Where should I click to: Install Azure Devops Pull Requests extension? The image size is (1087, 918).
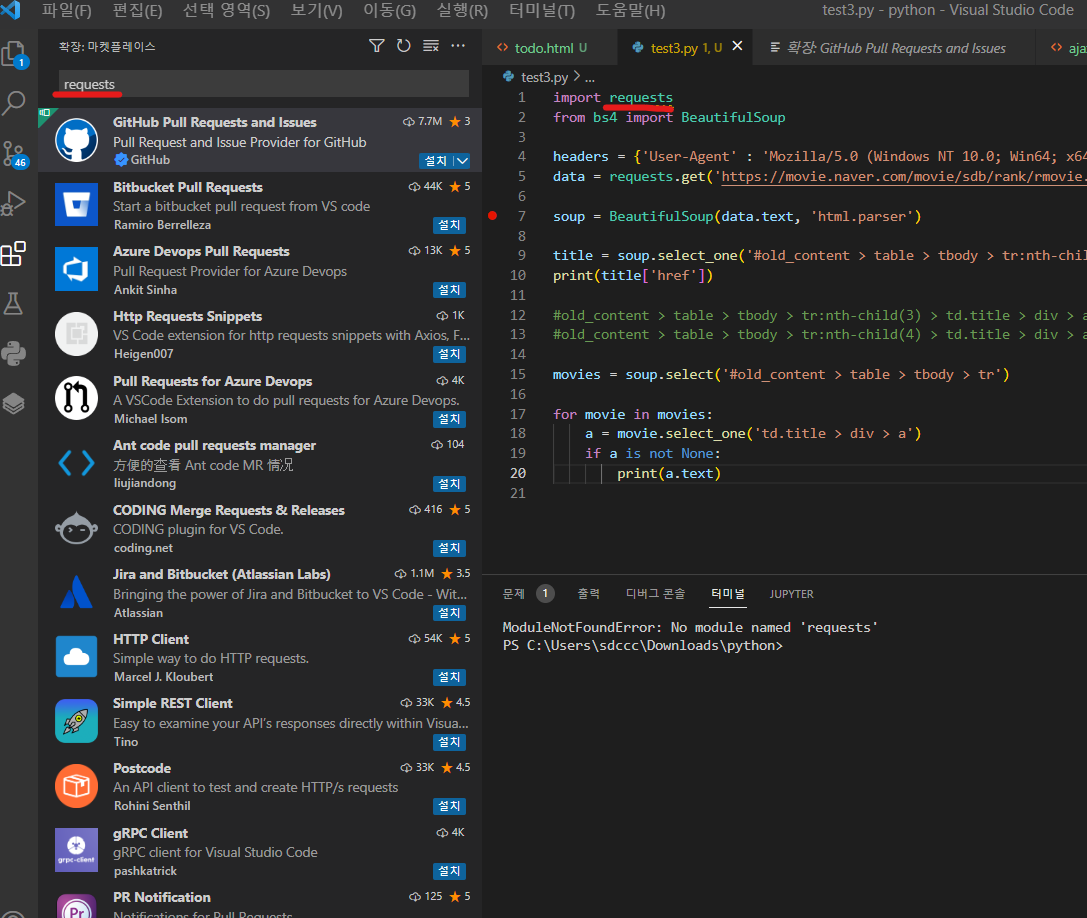pyautogui.click(x=449, y=289)
